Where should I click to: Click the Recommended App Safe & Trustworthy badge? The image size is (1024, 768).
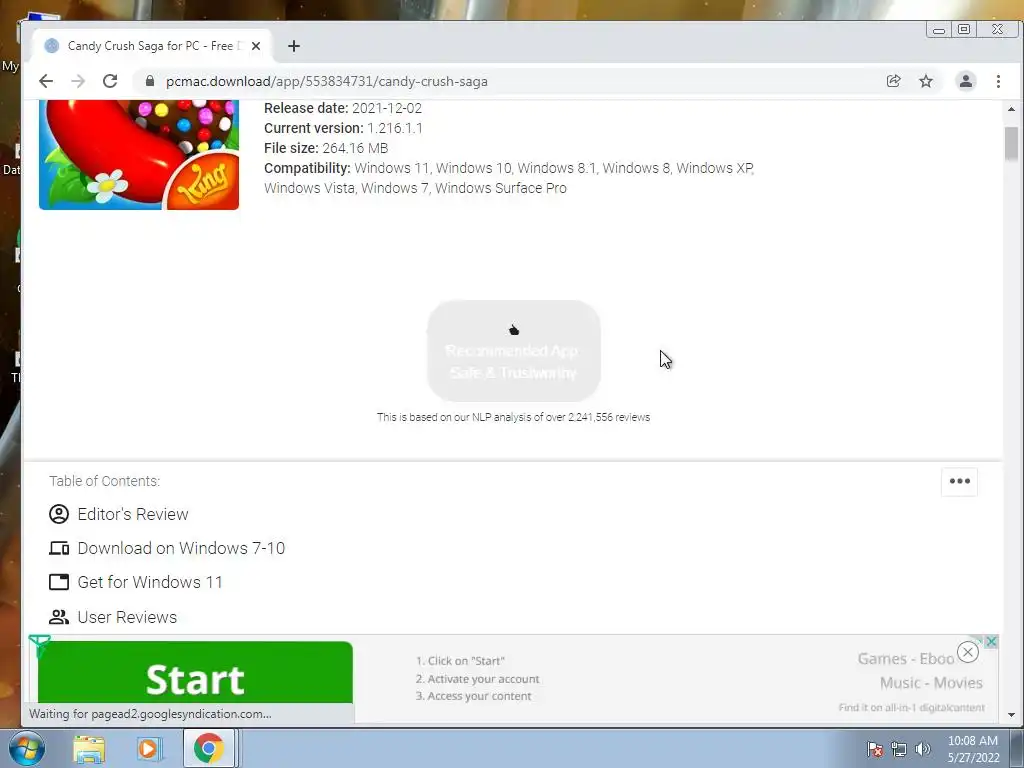click(x=514, y=351)
